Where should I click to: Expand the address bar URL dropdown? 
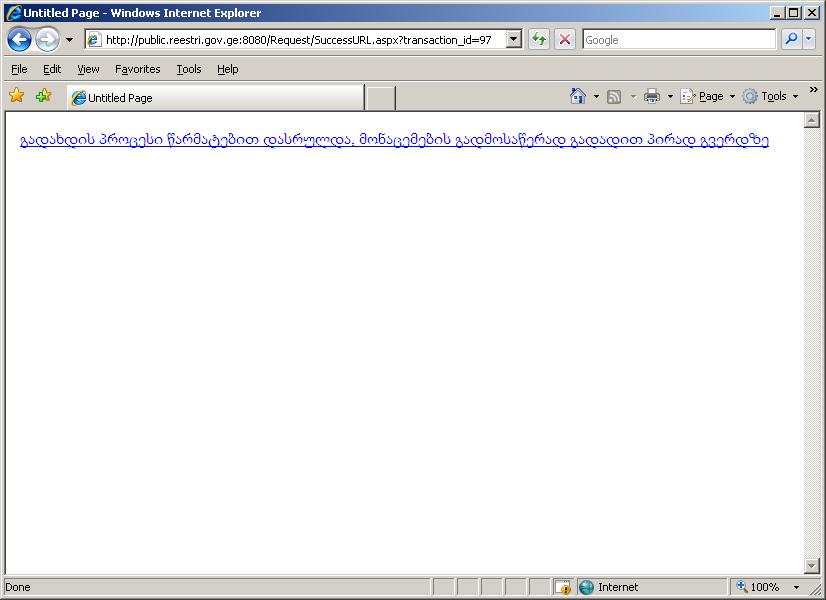[x=514, y=40]
